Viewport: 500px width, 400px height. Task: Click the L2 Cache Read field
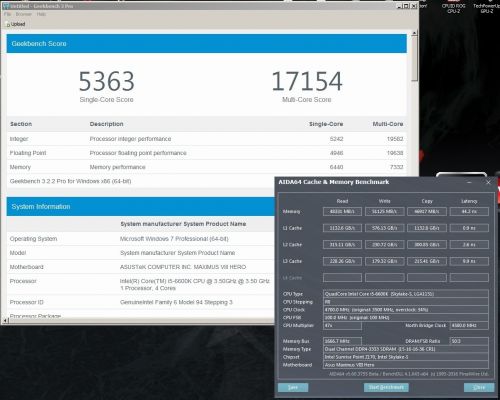[342, 245]
